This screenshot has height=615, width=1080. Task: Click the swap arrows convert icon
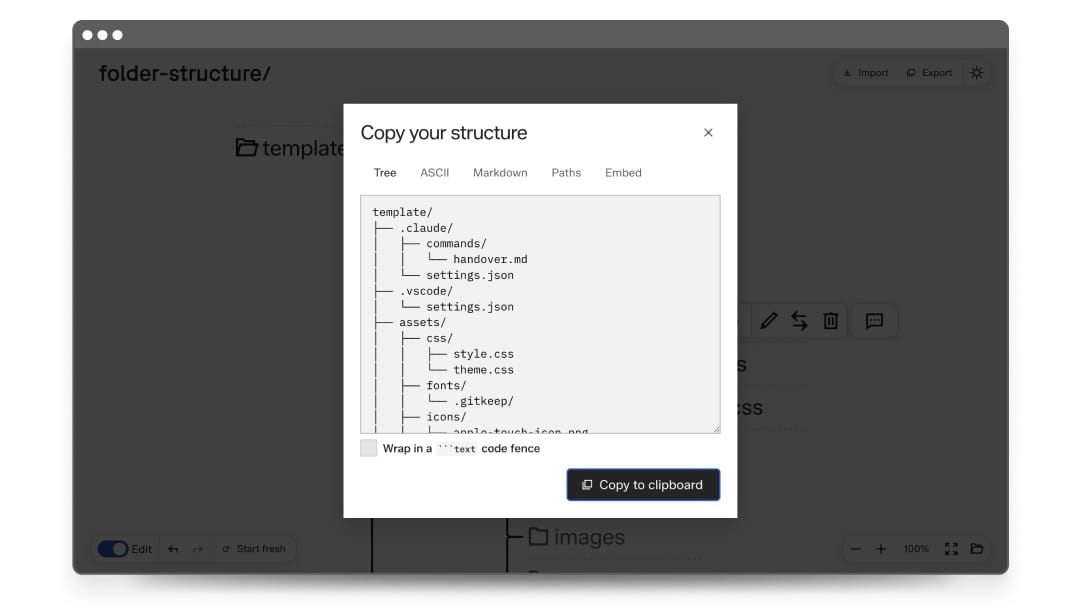coord(800,321)
